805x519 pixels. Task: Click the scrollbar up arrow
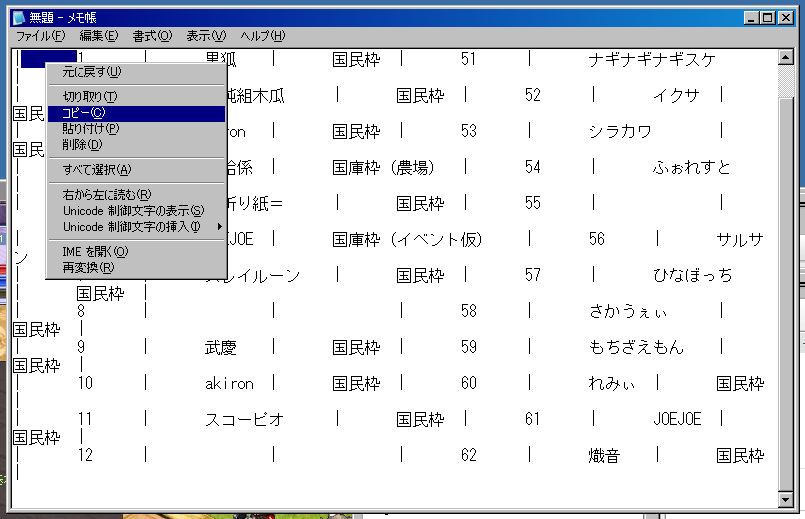point(785,57)
